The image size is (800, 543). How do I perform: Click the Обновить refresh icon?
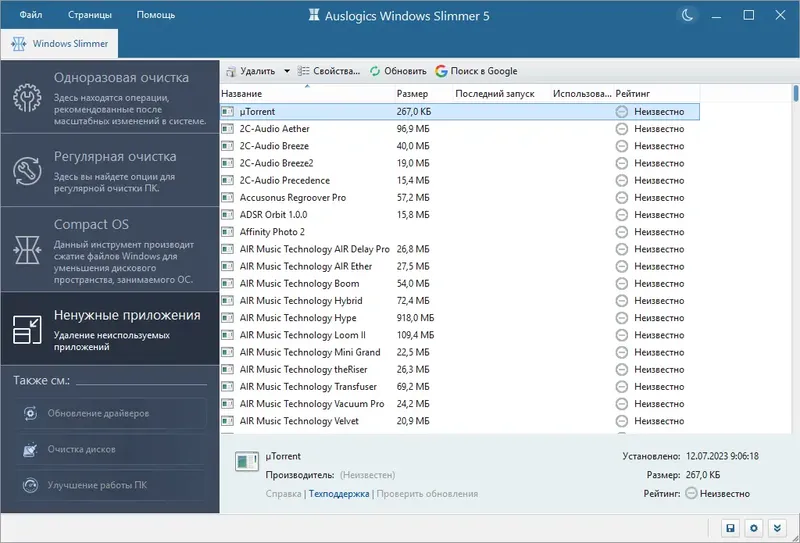375,71
